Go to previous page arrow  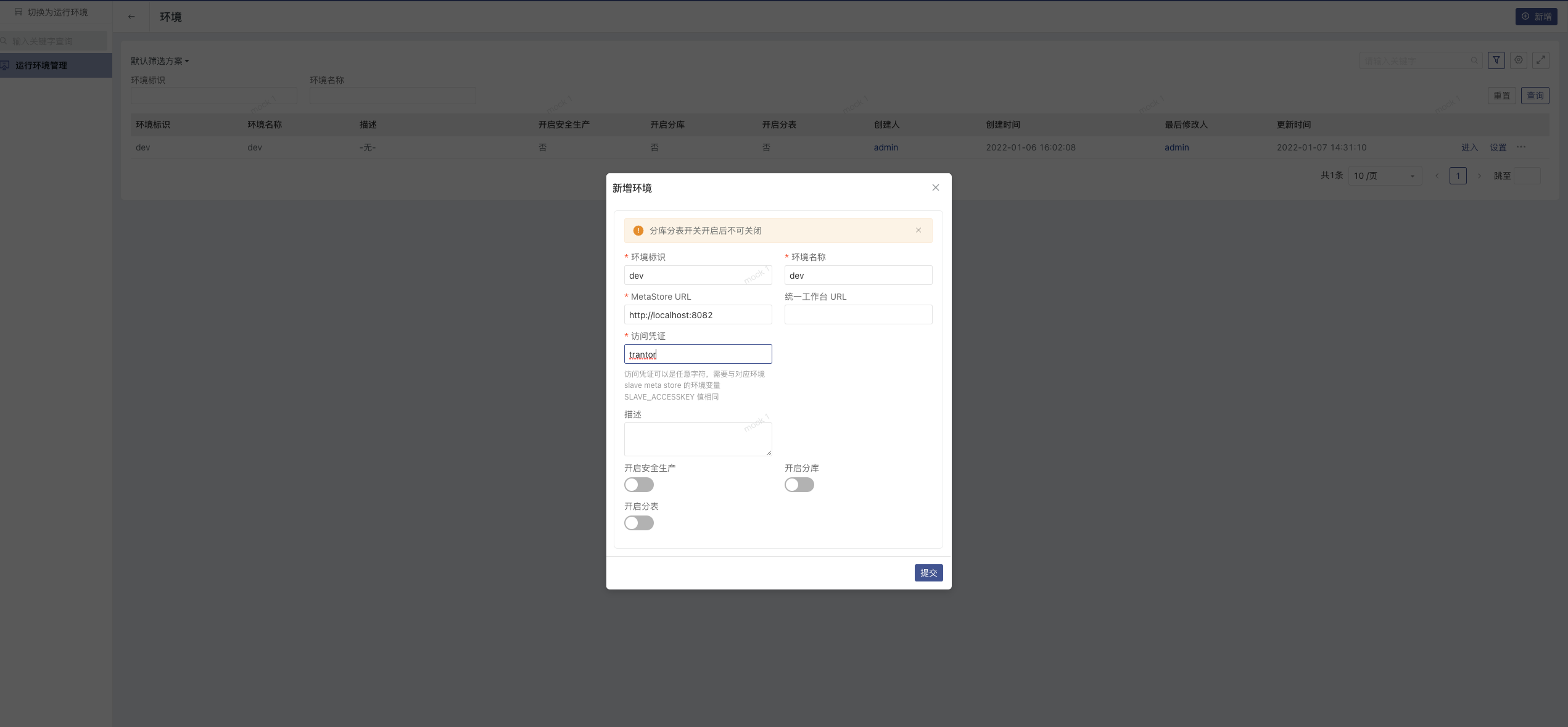(x=1437, y=176)
